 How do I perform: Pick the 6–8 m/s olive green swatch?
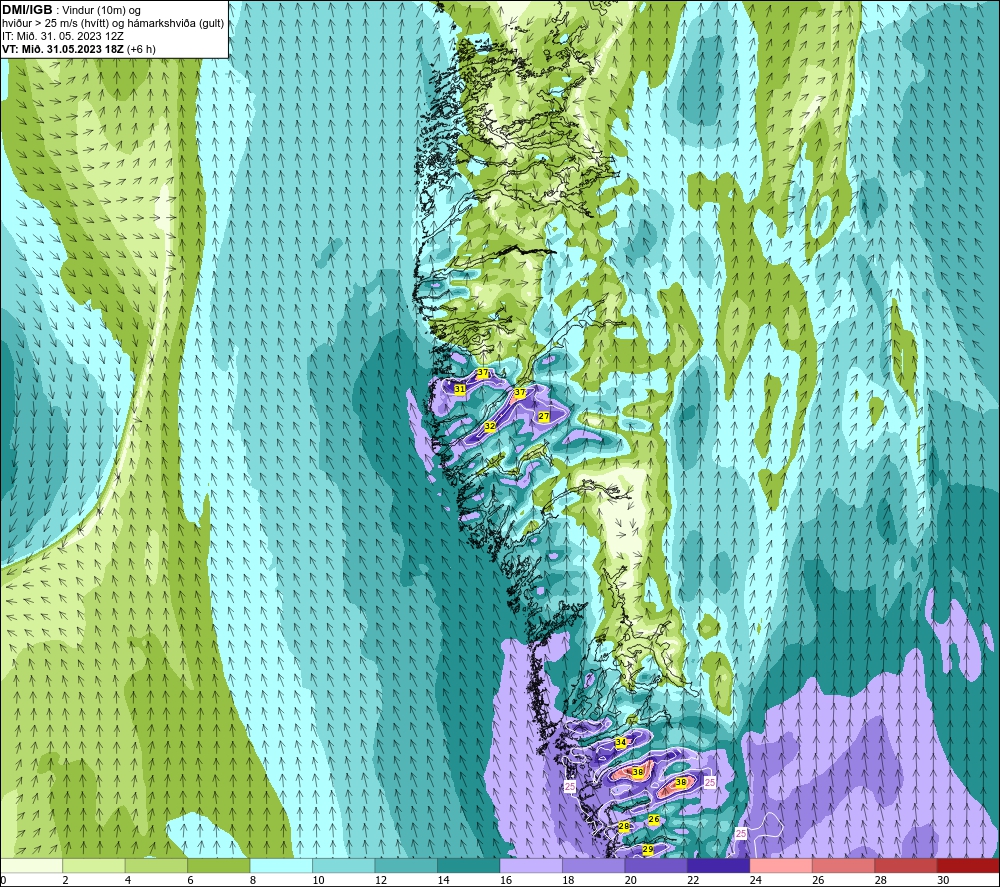coord(219,865)
